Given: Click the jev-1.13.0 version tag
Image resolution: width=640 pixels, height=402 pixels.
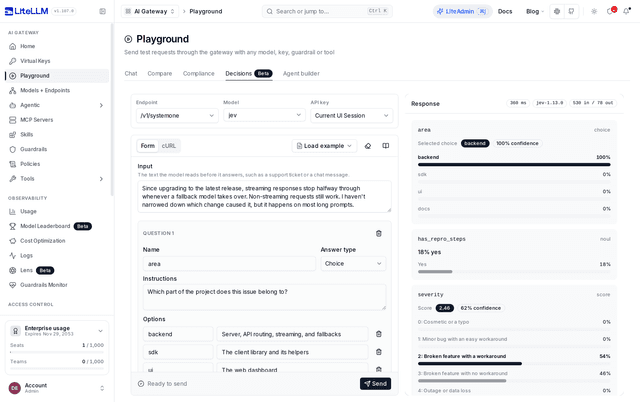Looking at the screenshot, I should tap(549, 103).
